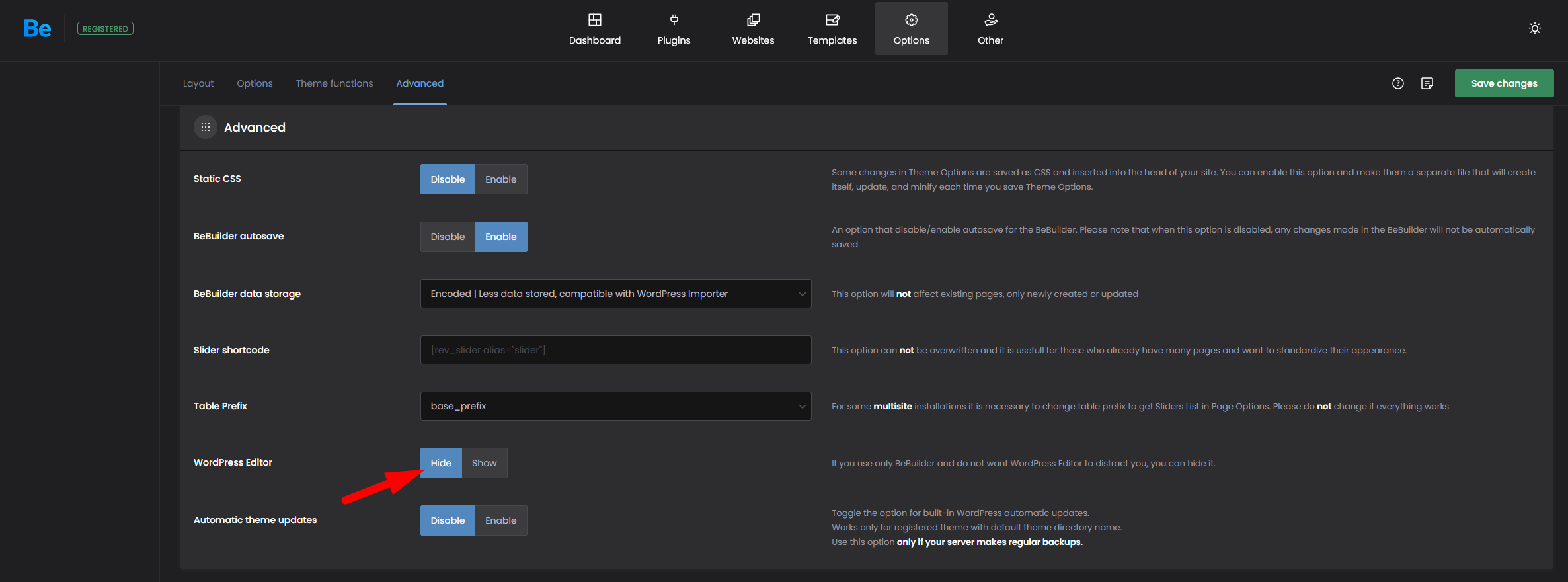Click the BeBuilder data storage label

[247, 294]
